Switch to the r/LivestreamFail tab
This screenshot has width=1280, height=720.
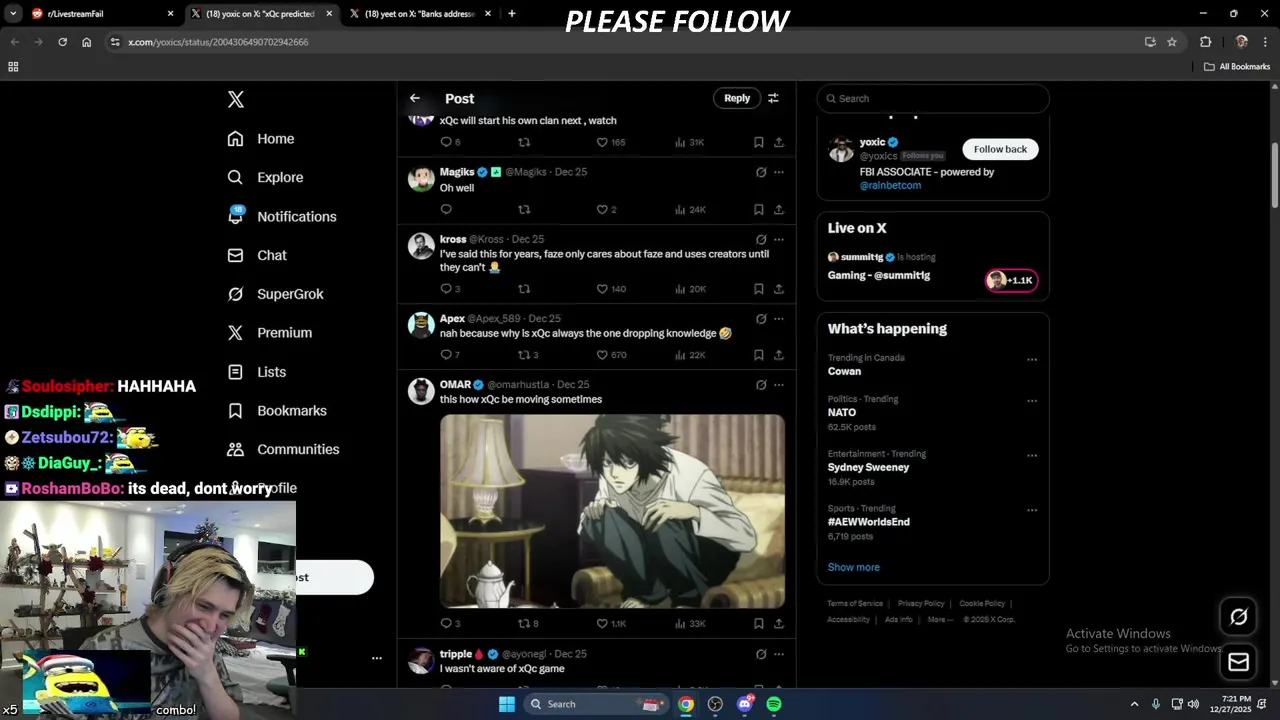100,14
